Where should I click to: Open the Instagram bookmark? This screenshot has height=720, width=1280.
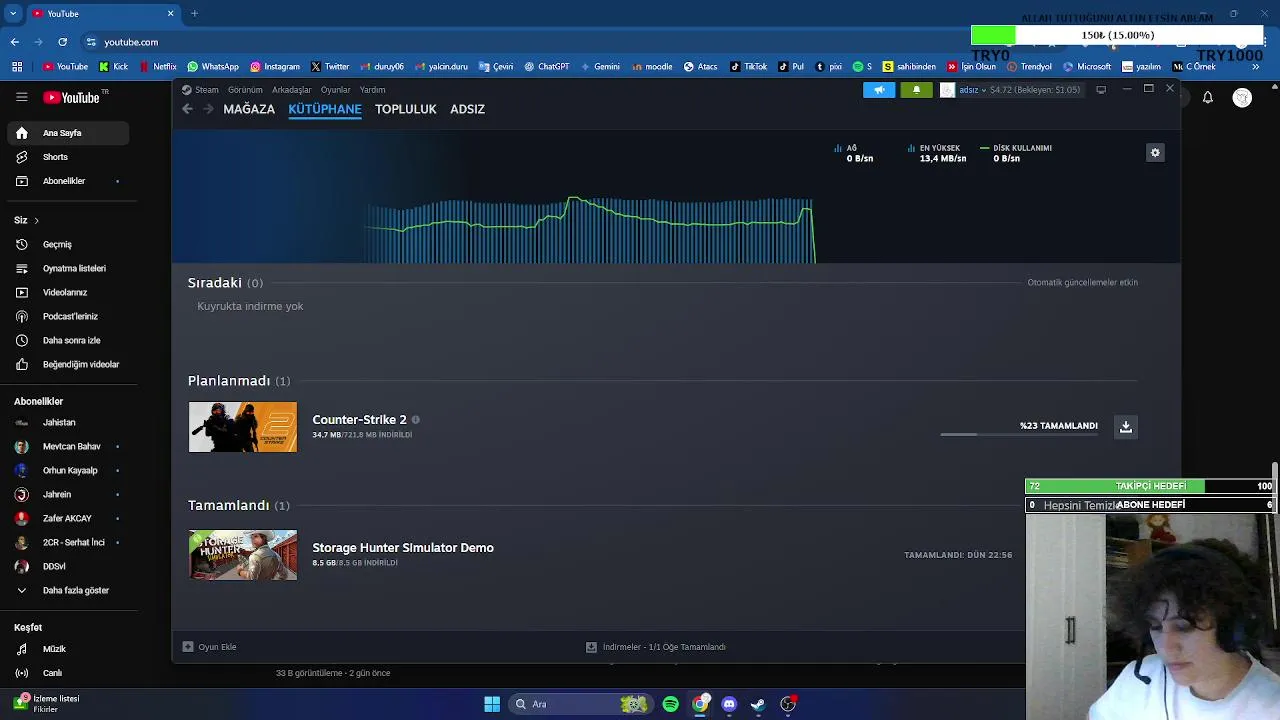[x=275, y=67]
